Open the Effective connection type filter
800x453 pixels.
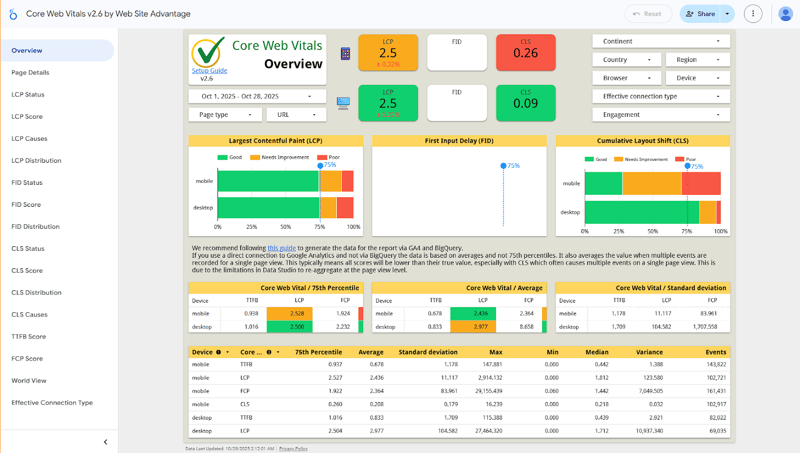click(x=661, y=96)
